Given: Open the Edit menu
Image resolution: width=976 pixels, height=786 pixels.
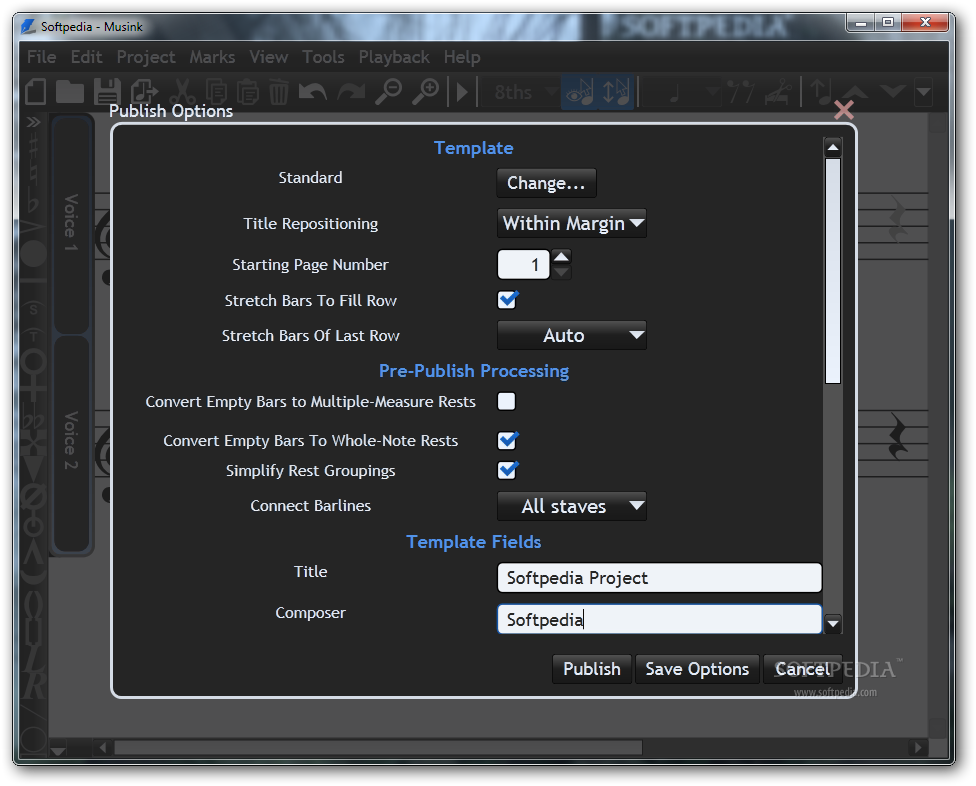Looking at the screenshot, I should point(86,57).
